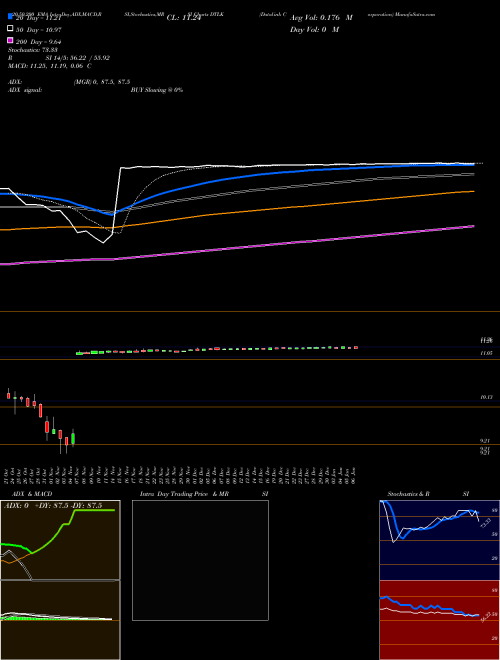Select the '200 Day - 9.64' legend text

pyautogui.click(x=38, y=41)
